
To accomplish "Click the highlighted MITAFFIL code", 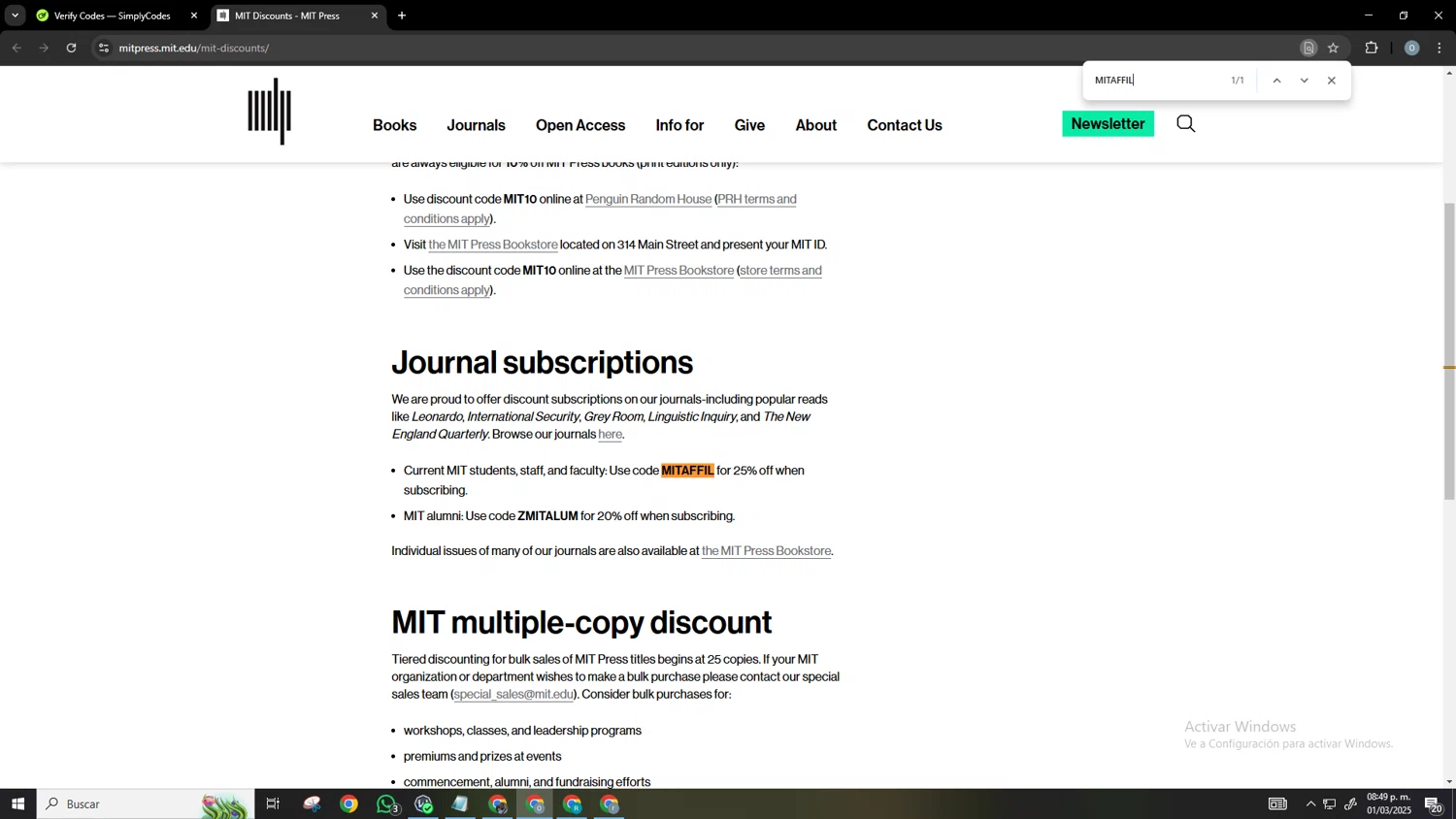I will coord(687,471).
